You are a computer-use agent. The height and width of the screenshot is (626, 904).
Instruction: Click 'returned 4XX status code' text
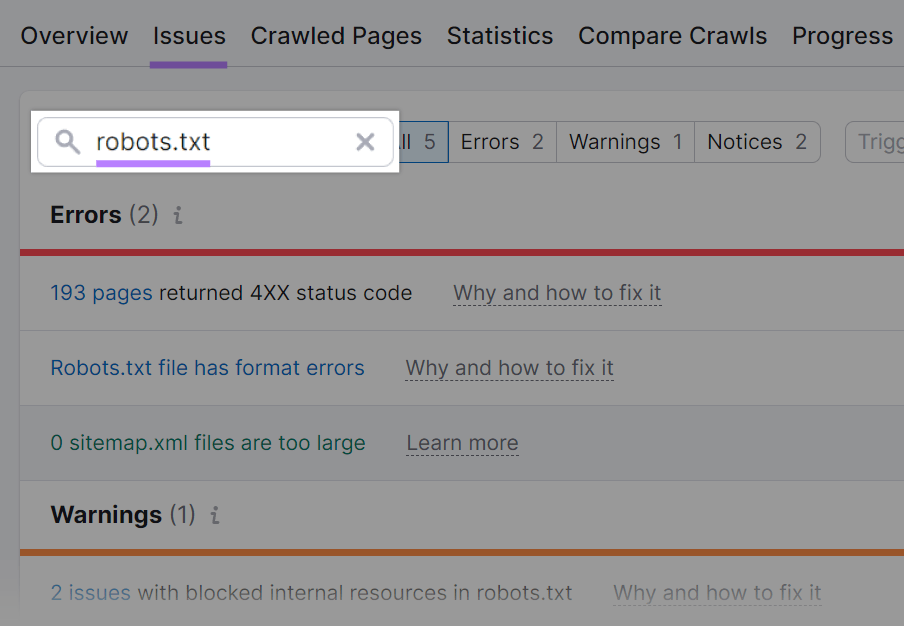click(285, 293)
